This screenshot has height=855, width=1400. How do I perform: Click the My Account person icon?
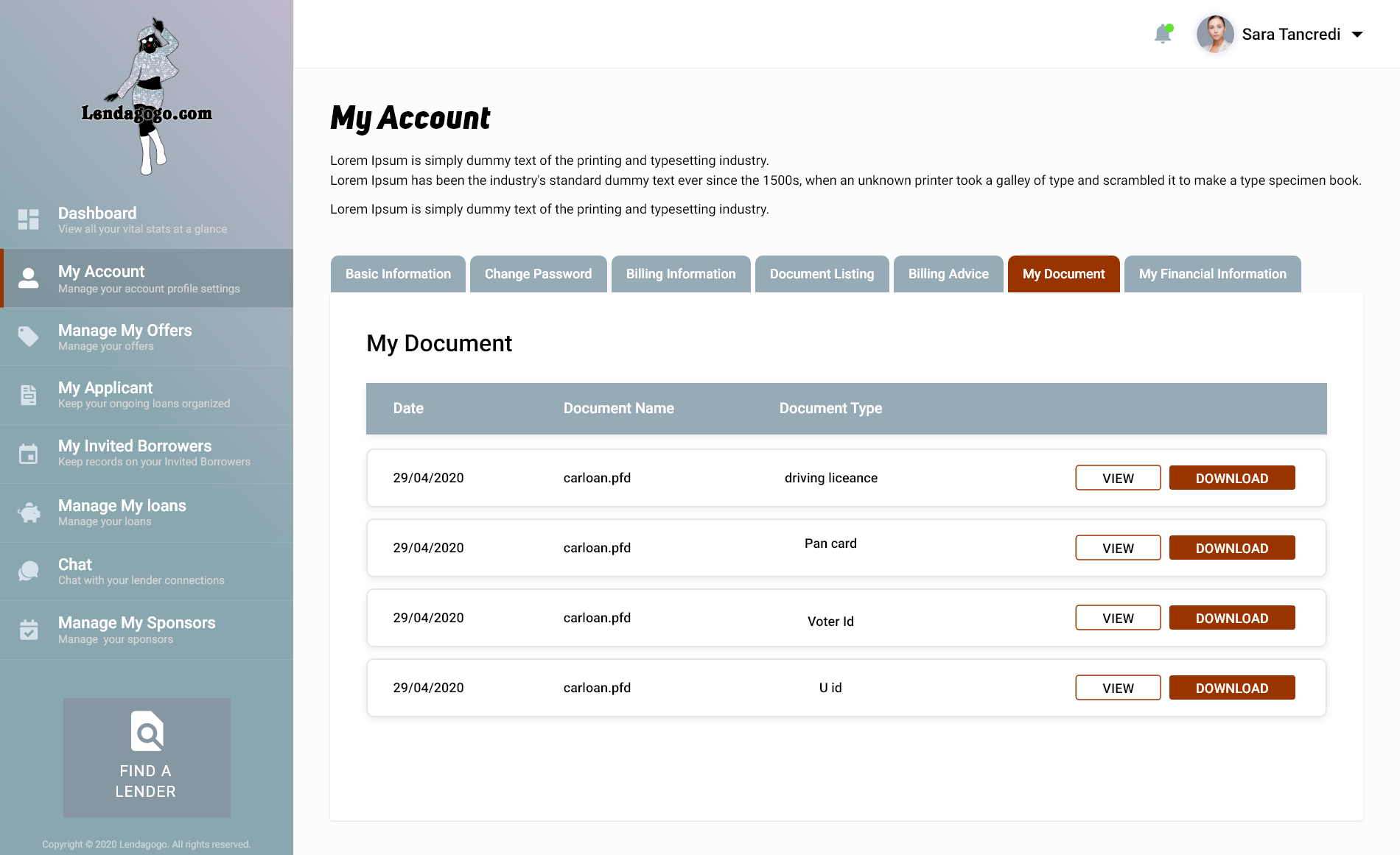pos(28,278)
